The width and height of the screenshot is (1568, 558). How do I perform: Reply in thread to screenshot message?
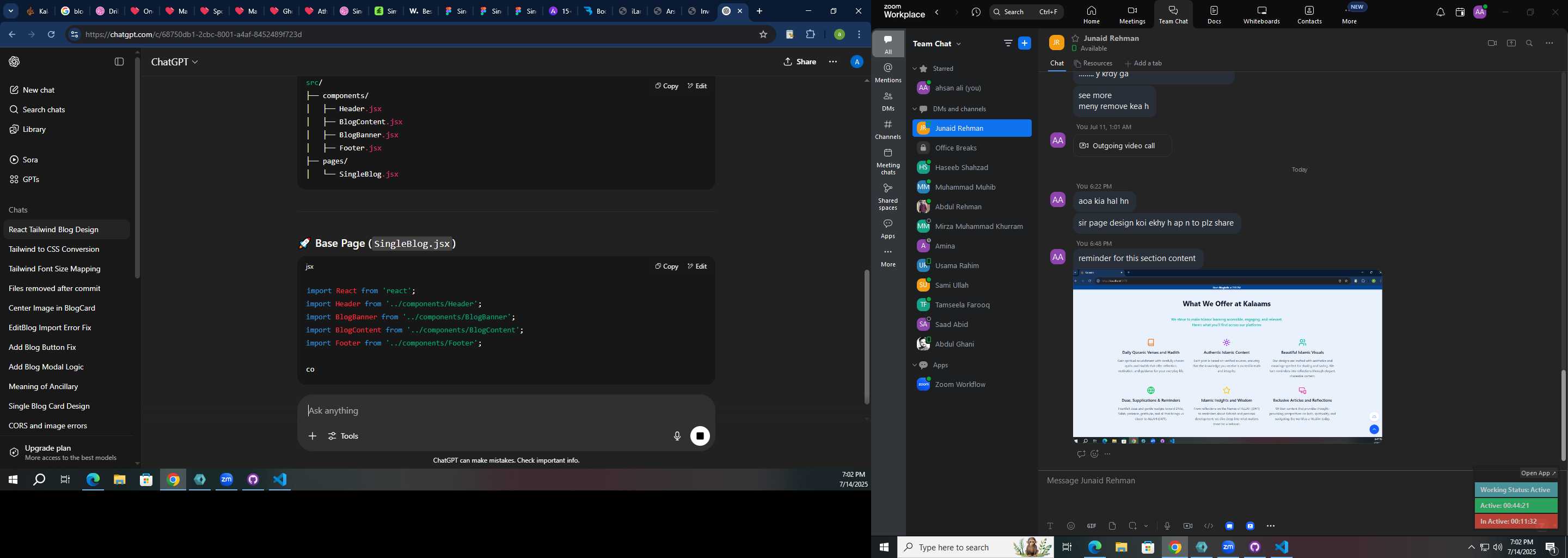pos(1081,454)
